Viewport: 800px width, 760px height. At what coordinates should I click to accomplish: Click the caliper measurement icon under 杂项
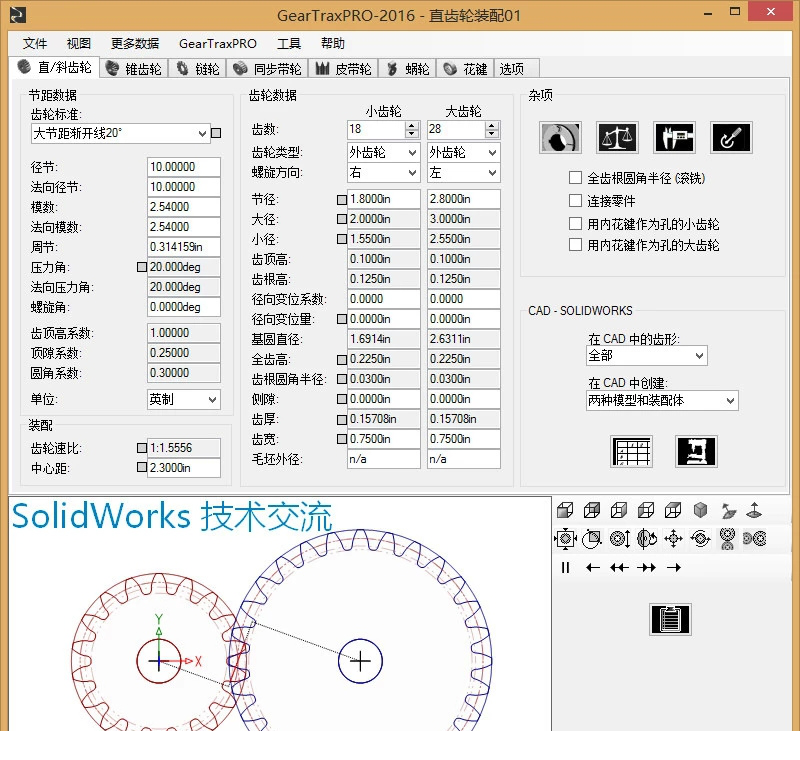(674, 138)
